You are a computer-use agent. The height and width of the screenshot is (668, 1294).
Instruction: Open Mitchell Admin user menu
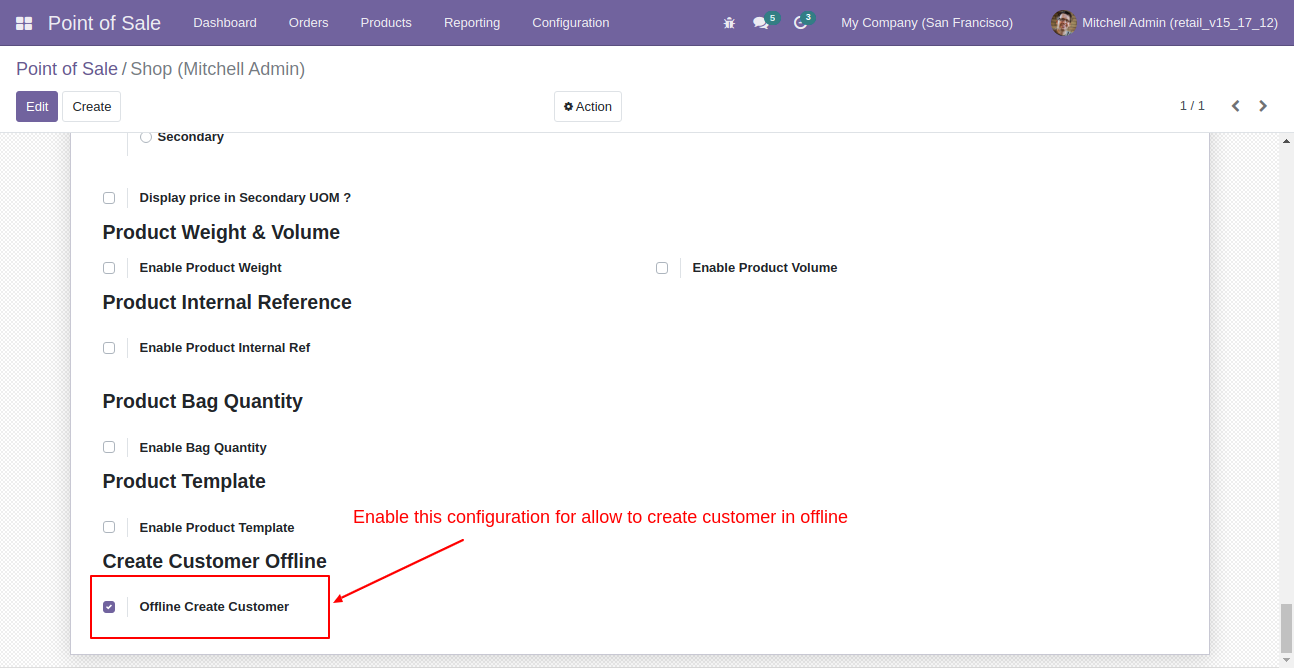(1164, 23)
